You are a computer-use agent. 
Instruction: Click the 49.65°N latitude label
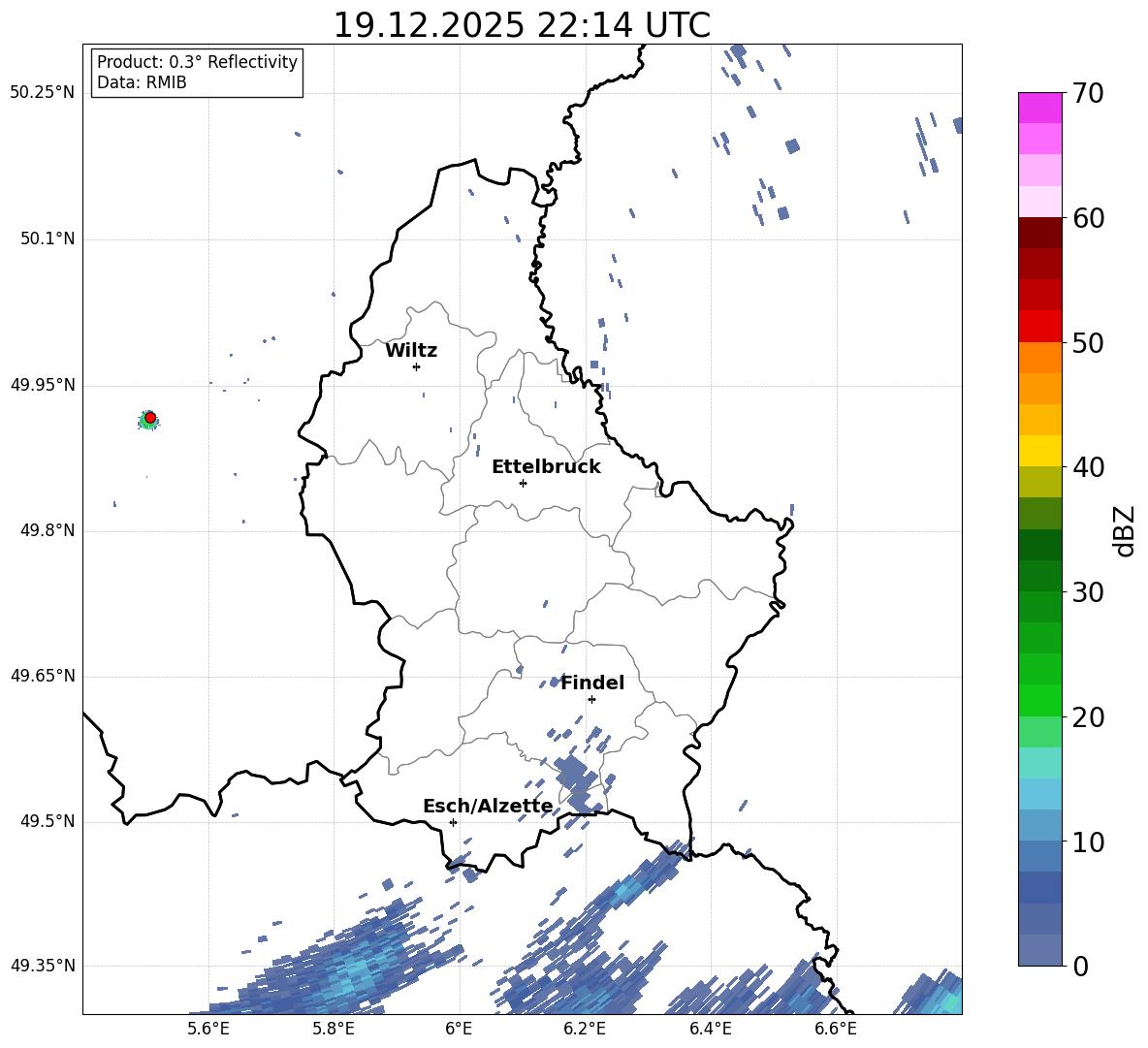(x=43, y=676)
